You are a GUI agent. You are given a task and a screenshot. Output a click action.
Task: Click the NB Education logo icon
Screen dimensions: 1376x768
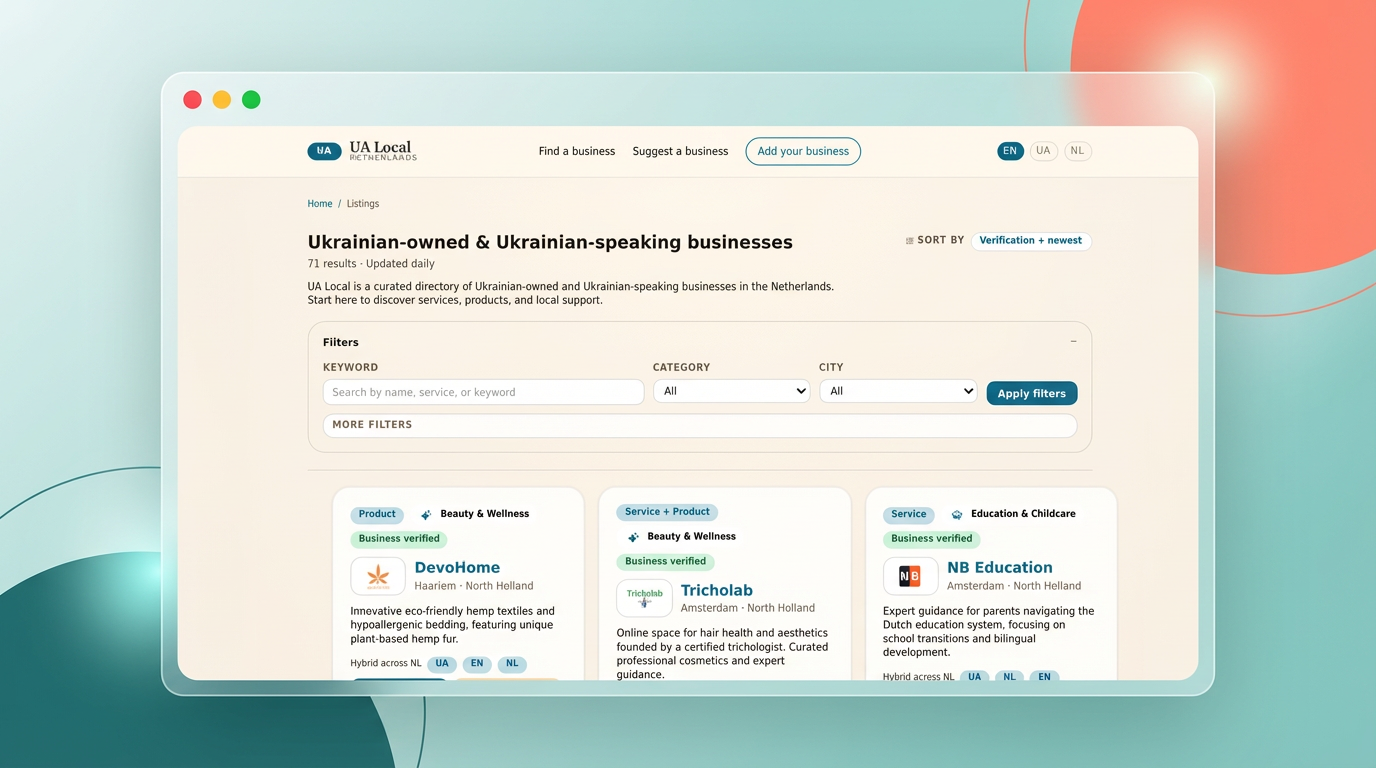(x=910, y=576)
